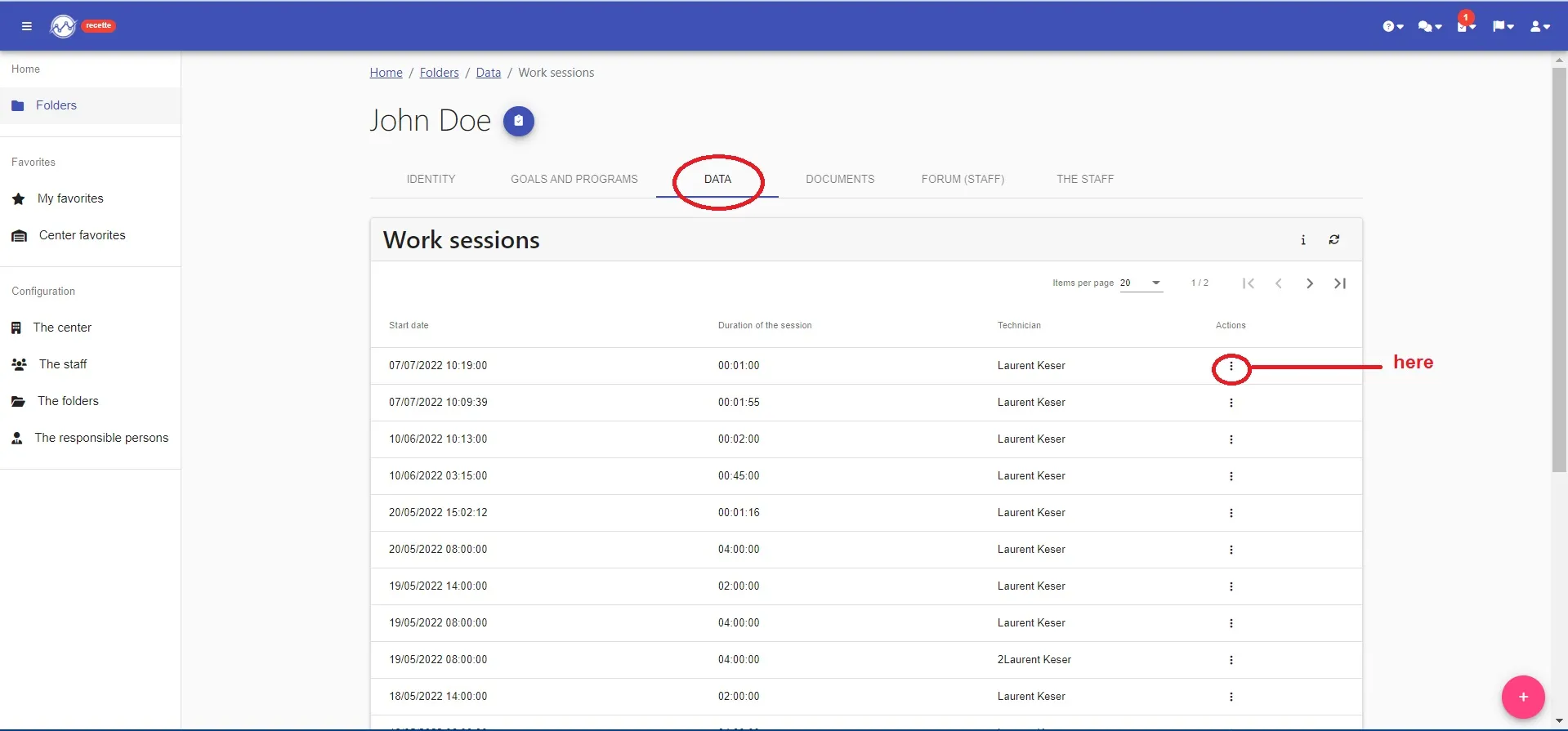1568x731 pixels.
Task: Open actions for 10/06/2022 10:13:00 session
Action: point(1231,439)
